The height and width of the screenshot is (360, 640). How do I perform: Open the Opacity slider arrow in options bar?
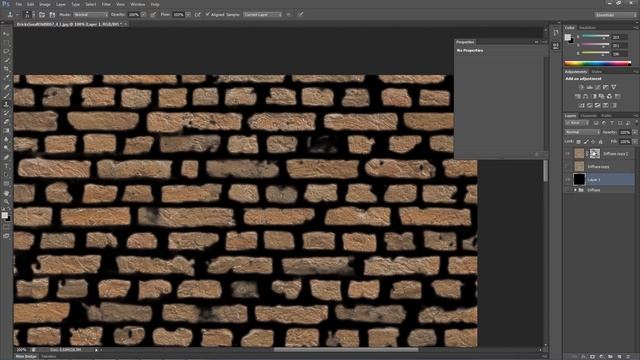tap(143, 15)
